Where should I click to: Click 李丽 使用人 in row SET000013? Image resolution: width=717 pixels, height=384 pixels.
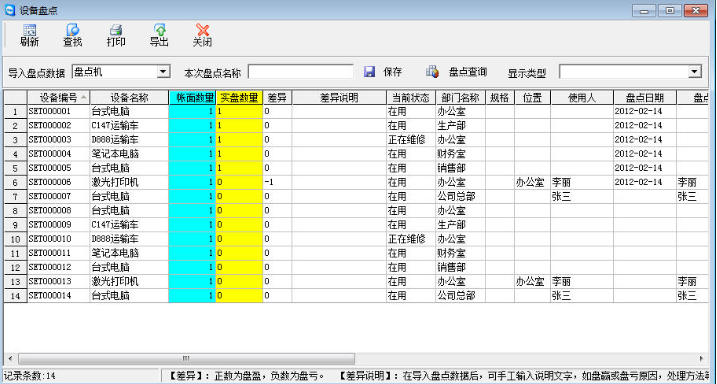pyautogui.click(x=561, y=282)
